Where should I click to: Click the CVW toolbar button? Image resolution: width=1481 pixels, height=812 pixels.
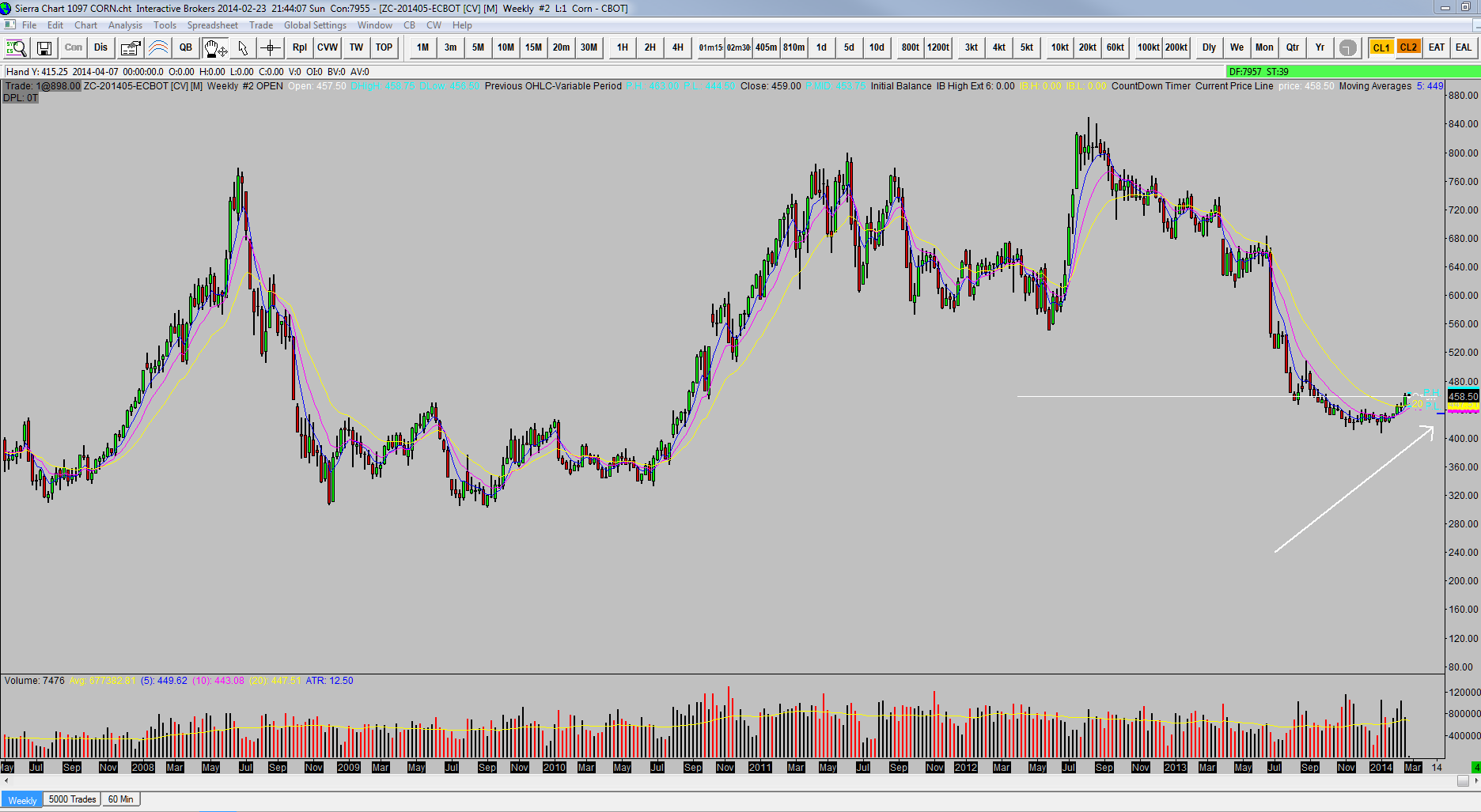coord(328,47)
